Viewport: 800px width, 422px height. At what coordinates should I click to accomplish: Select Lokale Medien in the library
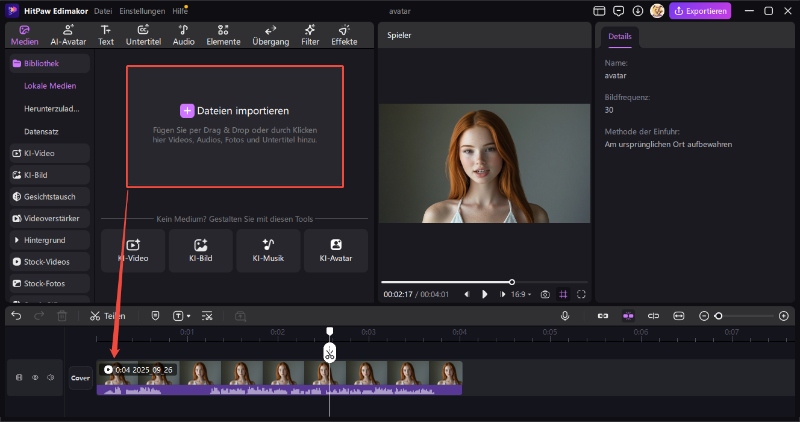click(x=51, y=85)
